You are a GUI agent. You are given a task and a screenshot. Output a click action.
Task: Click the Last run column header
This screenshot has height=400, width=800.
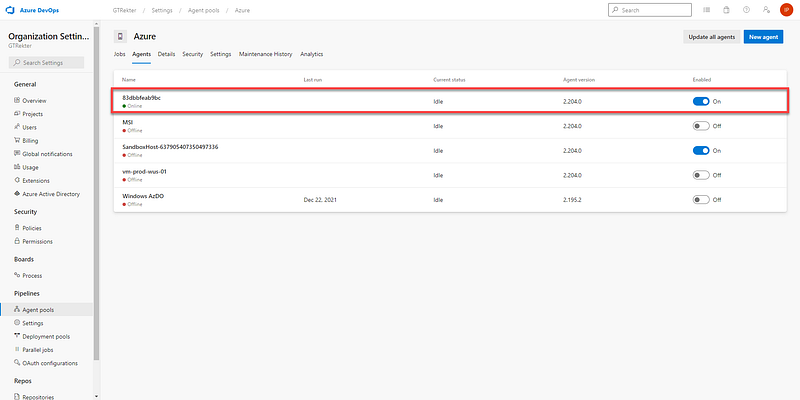click(312, 80)
